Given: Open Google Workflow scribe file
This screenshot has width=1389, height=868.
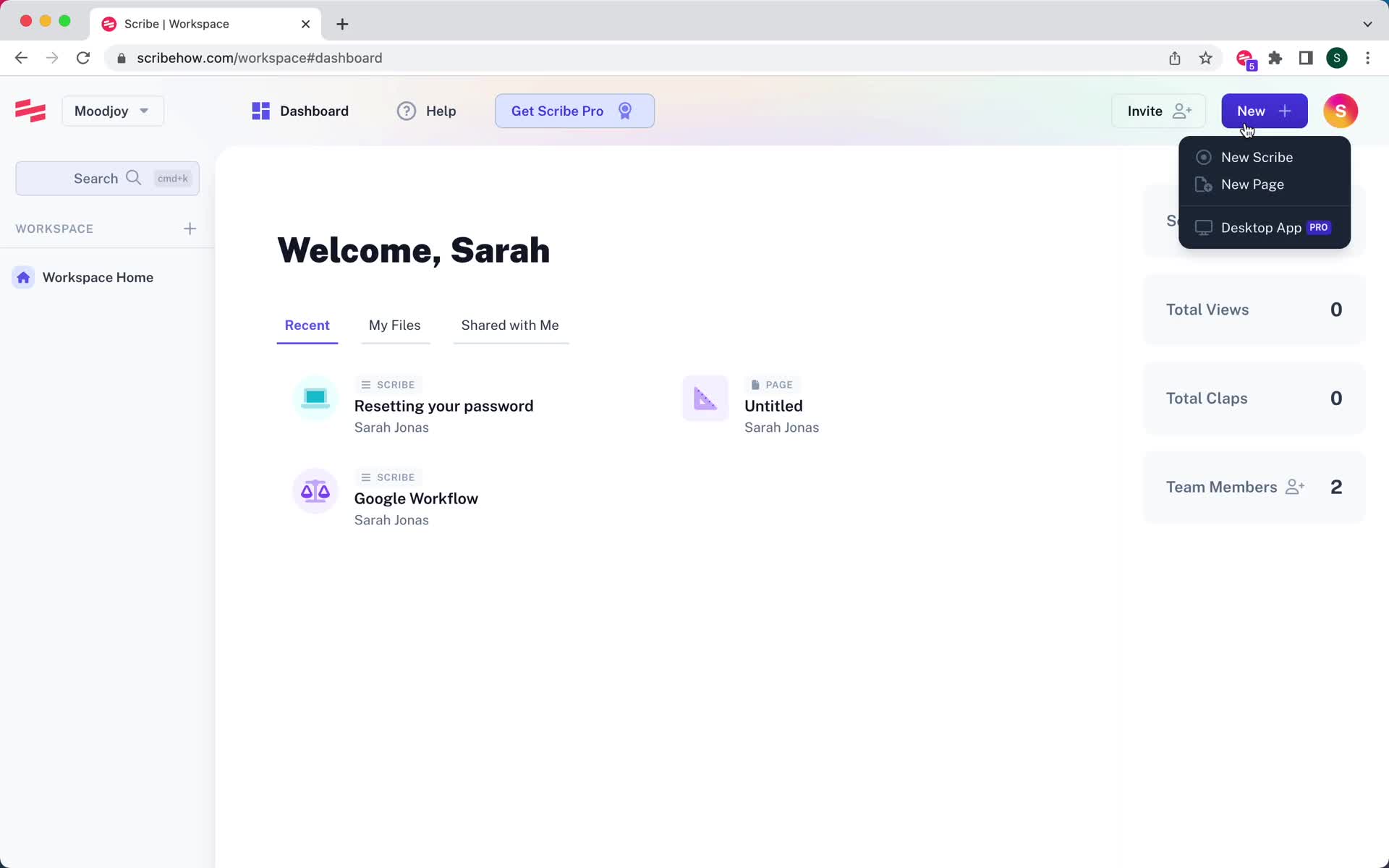Looking at the screenshot, I should [x=416, y=498].
